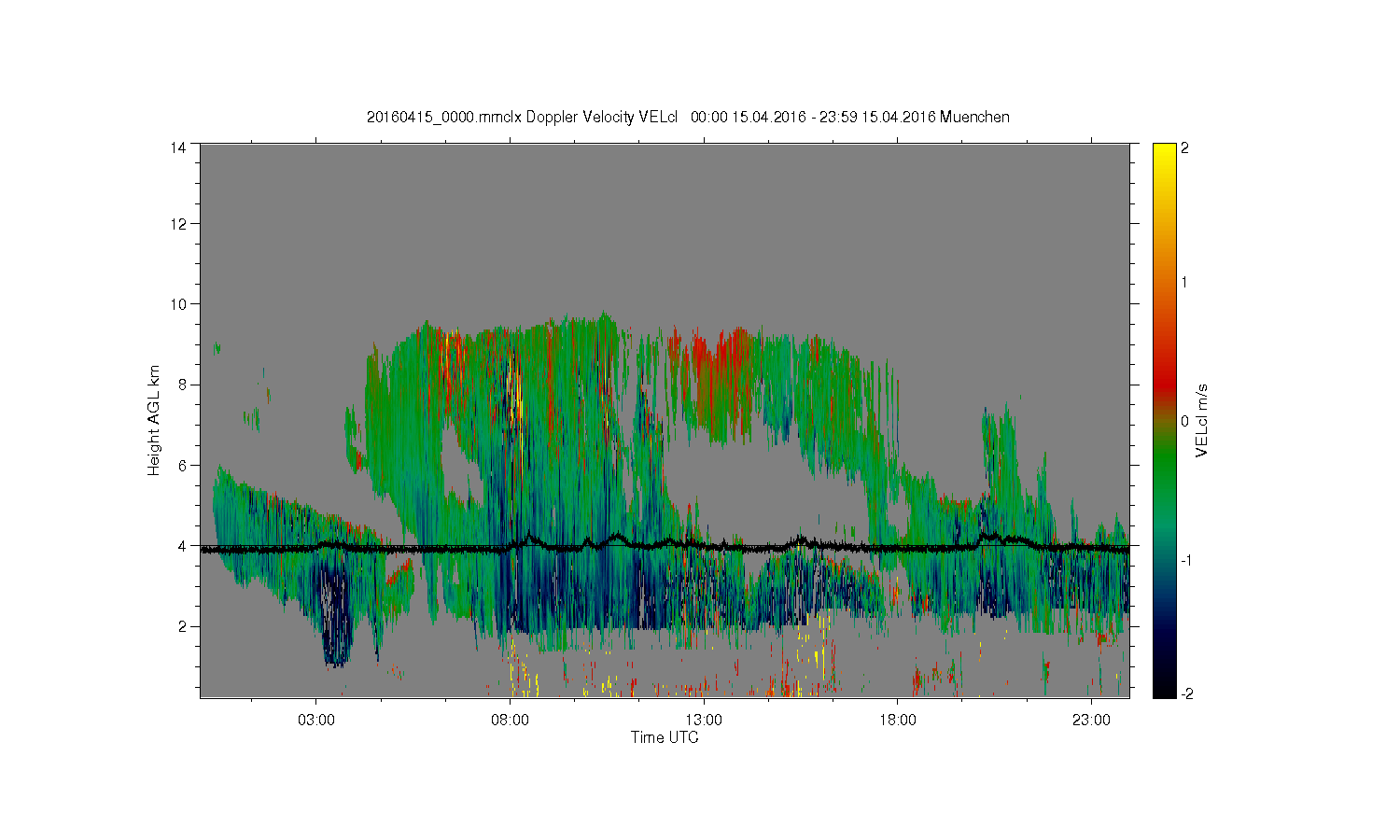Viewport: 1400px width, 840px height.
Task: Click the height axis label 12
Action: [178, 223]
